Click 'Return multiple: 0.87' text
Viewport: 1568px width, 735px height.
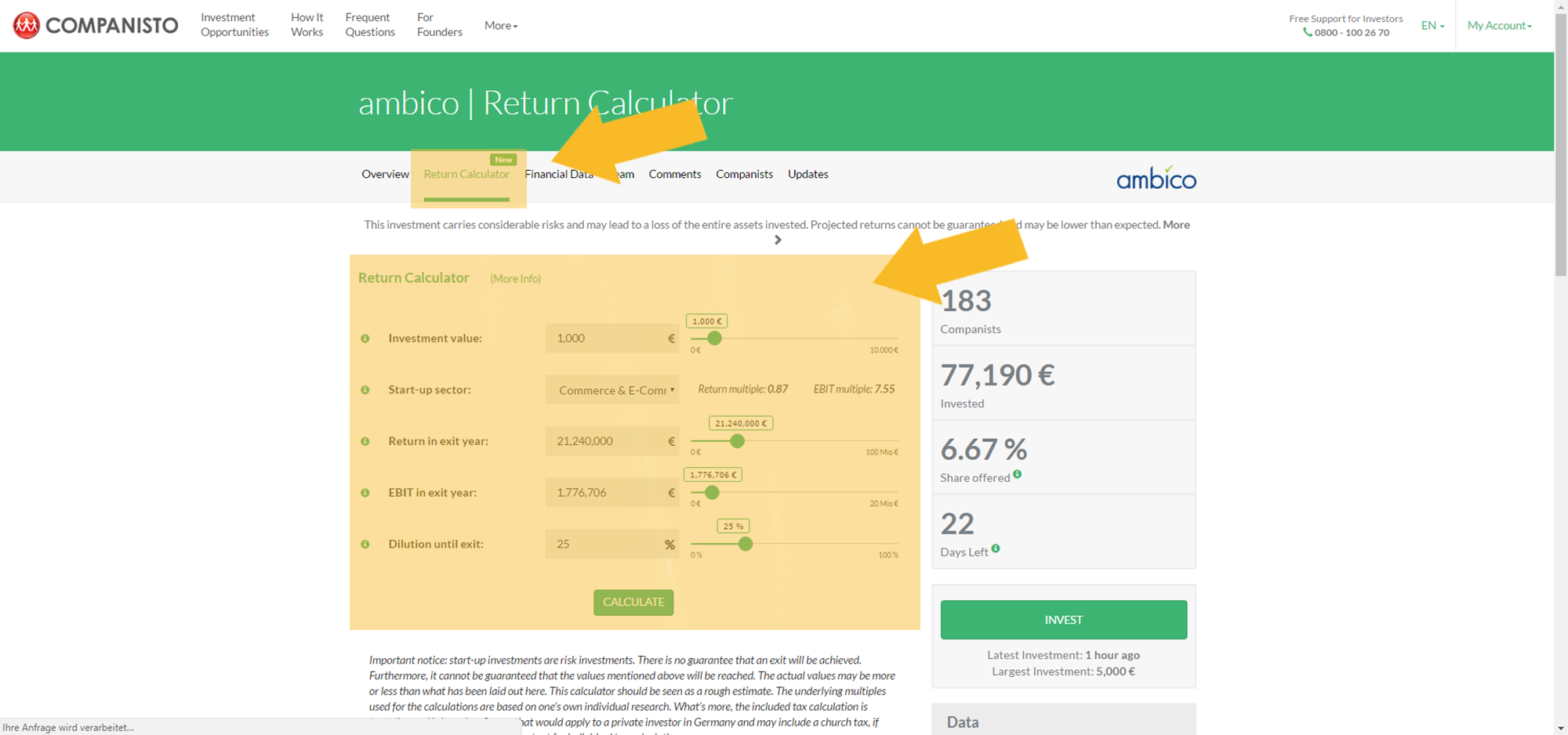click(742, 389)
